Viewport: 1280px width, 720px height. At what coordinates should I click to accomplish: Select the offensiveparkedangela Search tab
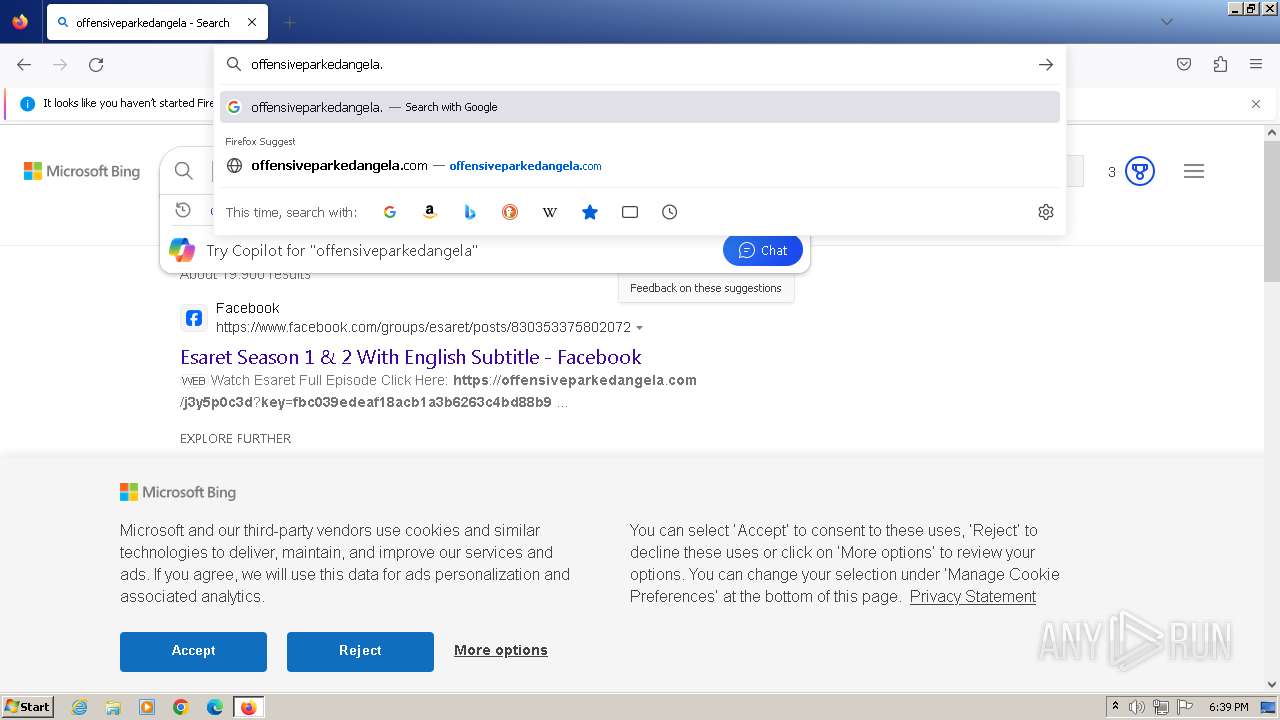156,22
